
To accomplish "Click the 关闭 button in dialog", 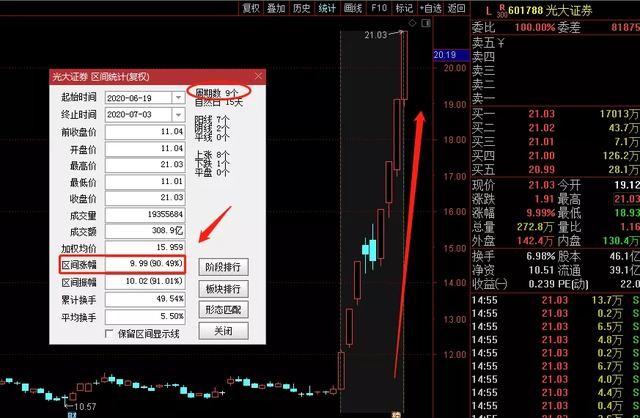I will tap(223, 331).
